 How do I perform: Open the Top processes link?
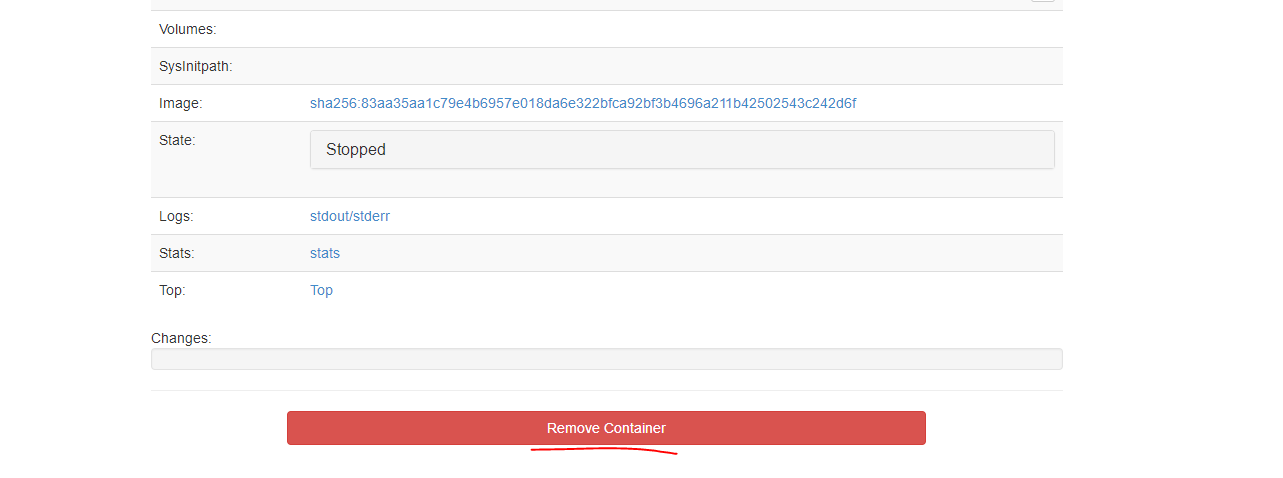tap(321, 290)
